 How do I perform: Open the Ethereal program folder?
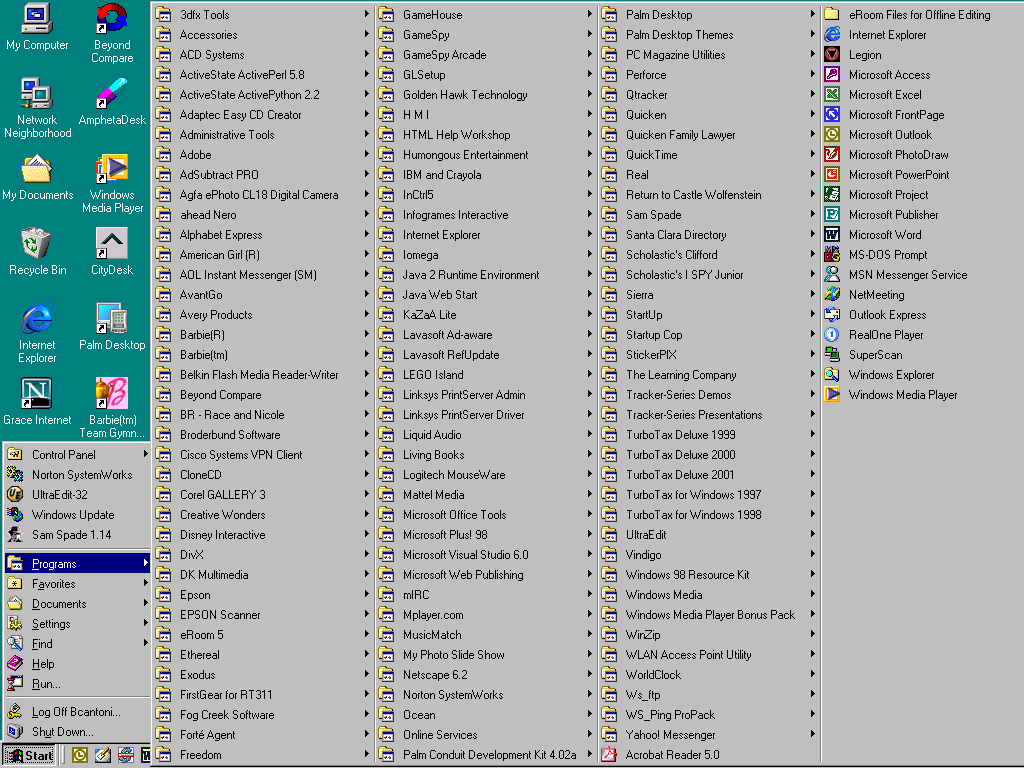click(263, 654)
